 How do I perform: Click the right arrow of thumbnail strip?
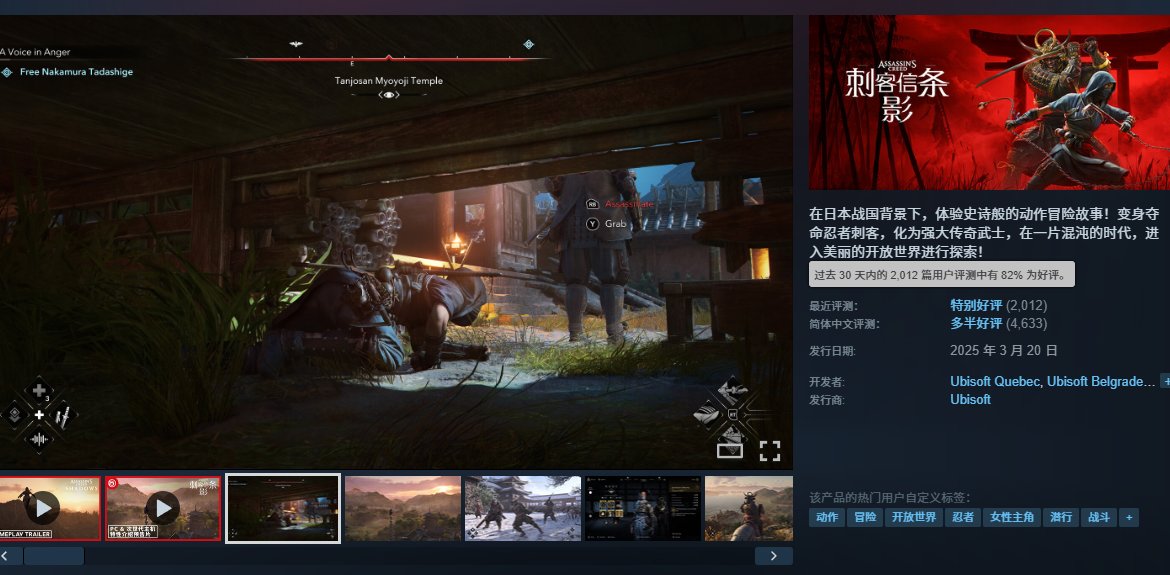(773, 556)
